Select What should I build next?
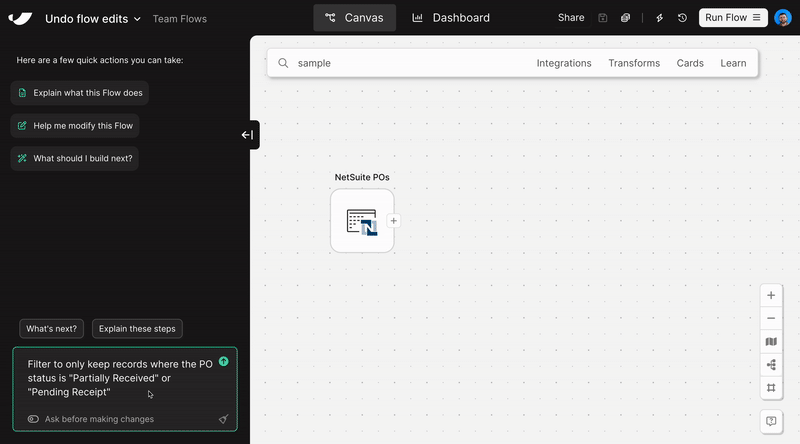 click(x=74, y=158)
